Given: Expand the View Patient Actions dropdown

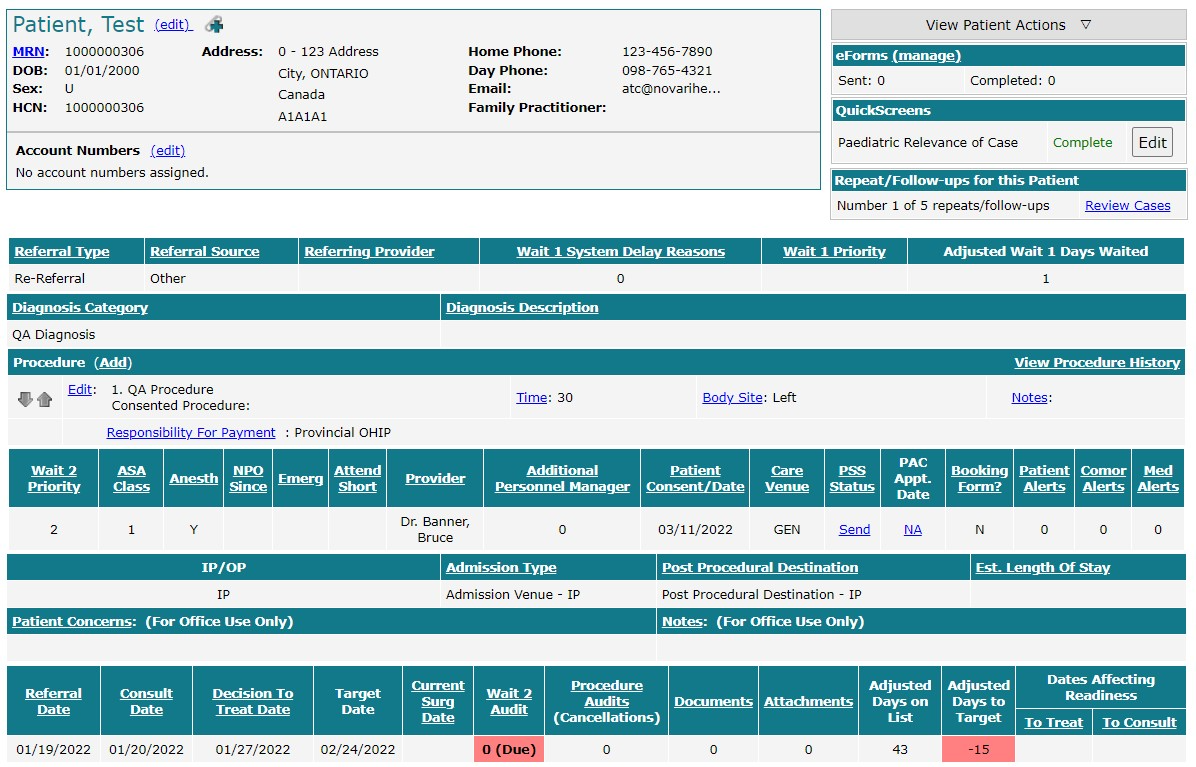Looking at the screenshot, I should (x=1008, y=25).
